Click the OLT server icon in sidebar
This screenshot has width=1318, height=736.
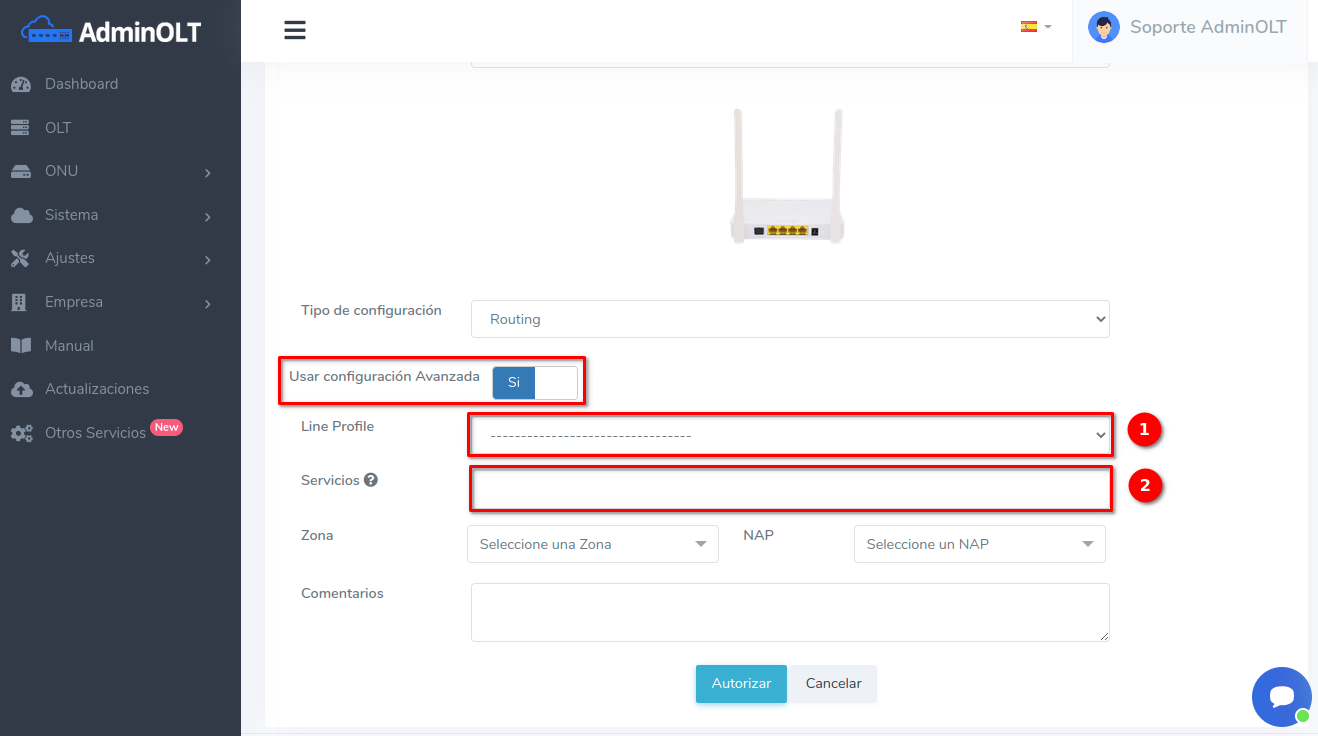pyautogui.click(x=21, y=128)
